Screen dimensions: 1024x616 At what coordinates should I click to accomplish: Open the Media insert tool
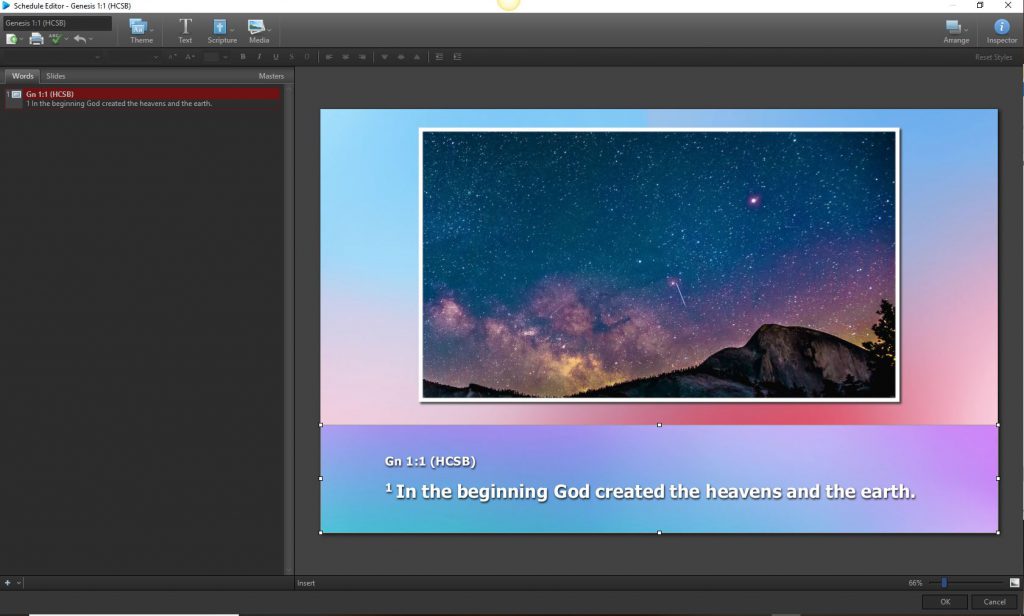(x=259, y=31)
